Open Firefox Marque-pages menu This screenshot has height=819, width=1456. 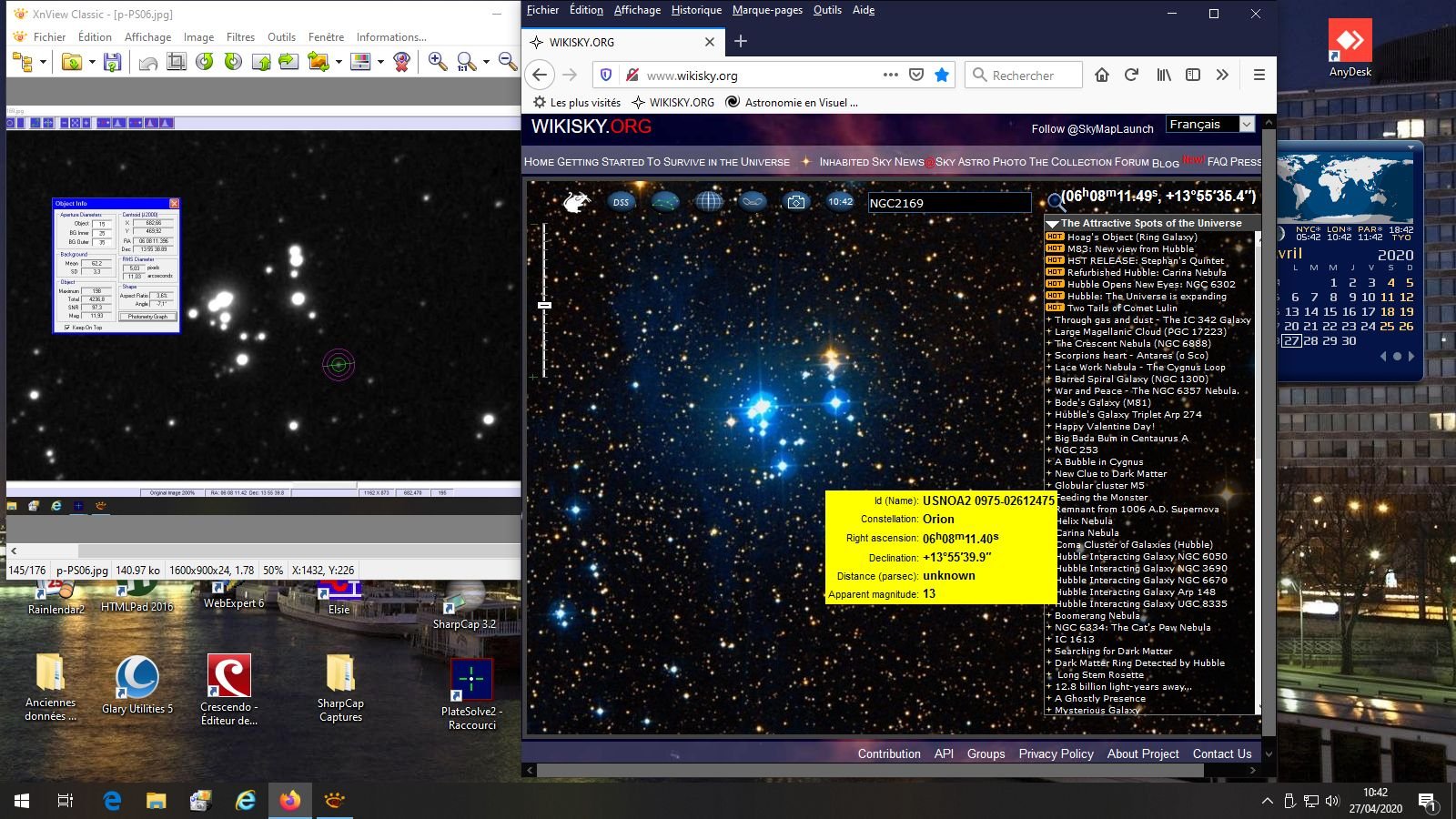tap(767, 10)
